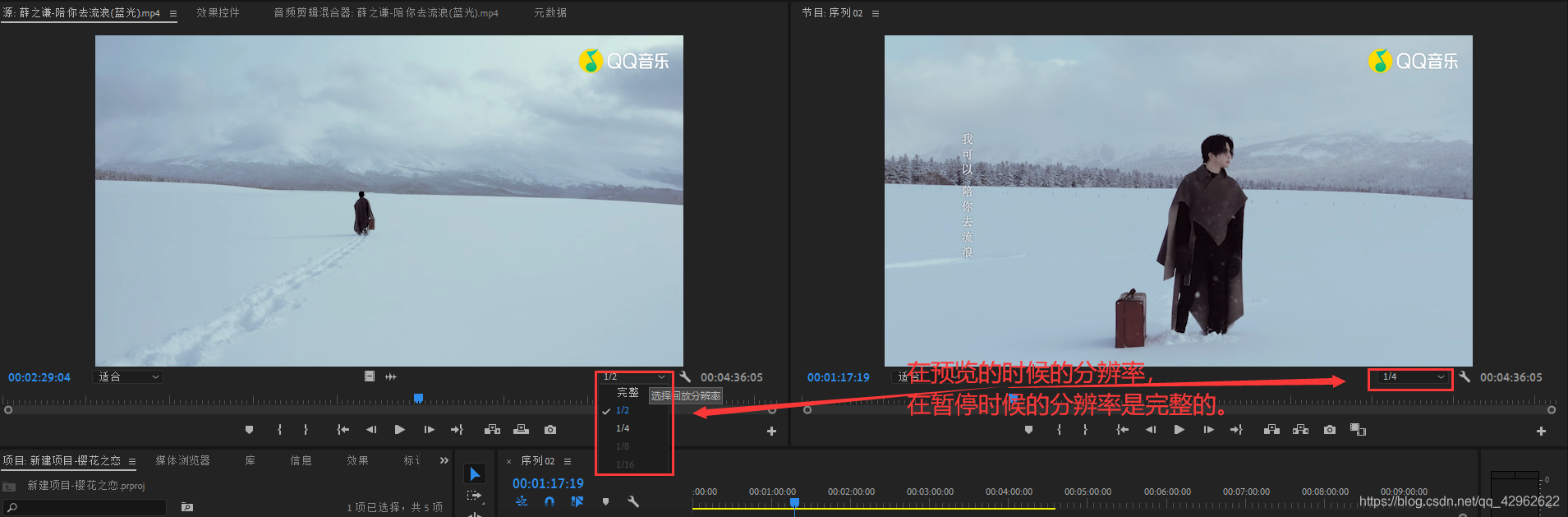
Task: Select drag audio only waveform icon
Action: [x=391, y=376]
